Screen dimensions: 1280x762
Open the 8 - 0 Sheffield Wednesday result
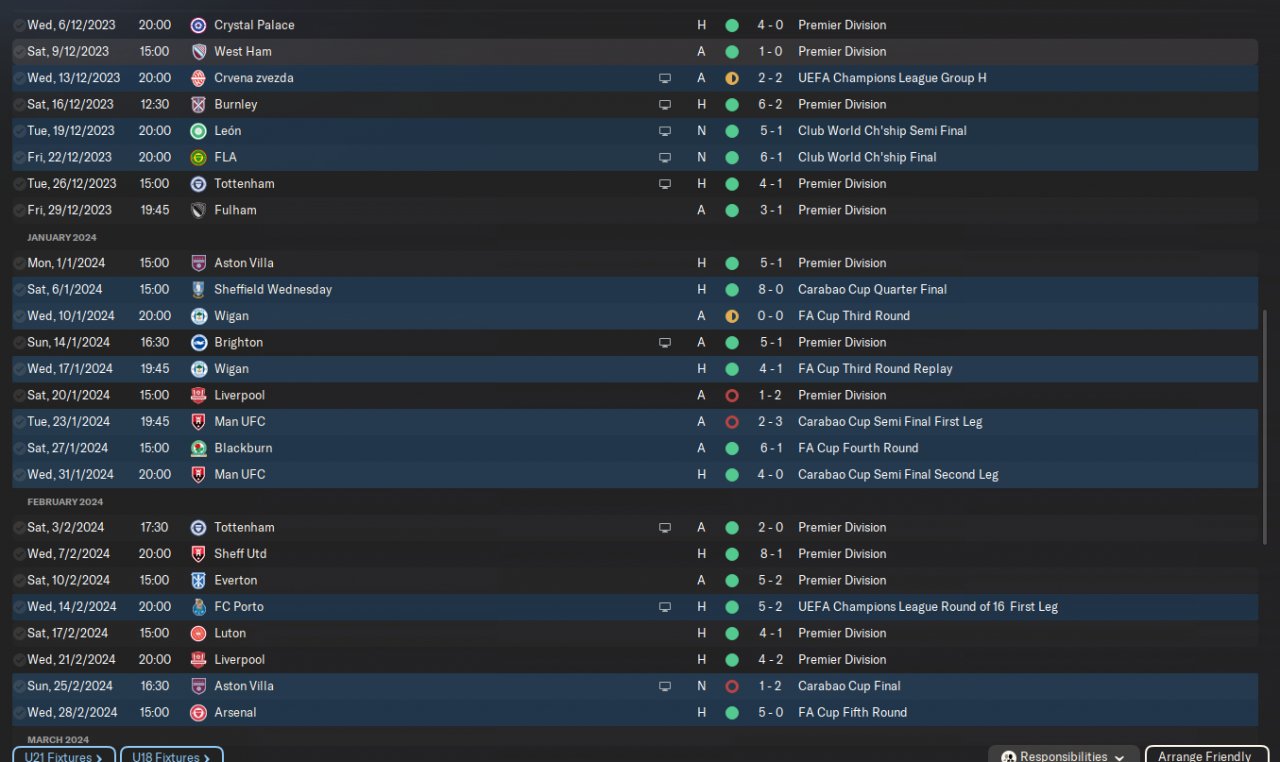[x=770, y=289]
